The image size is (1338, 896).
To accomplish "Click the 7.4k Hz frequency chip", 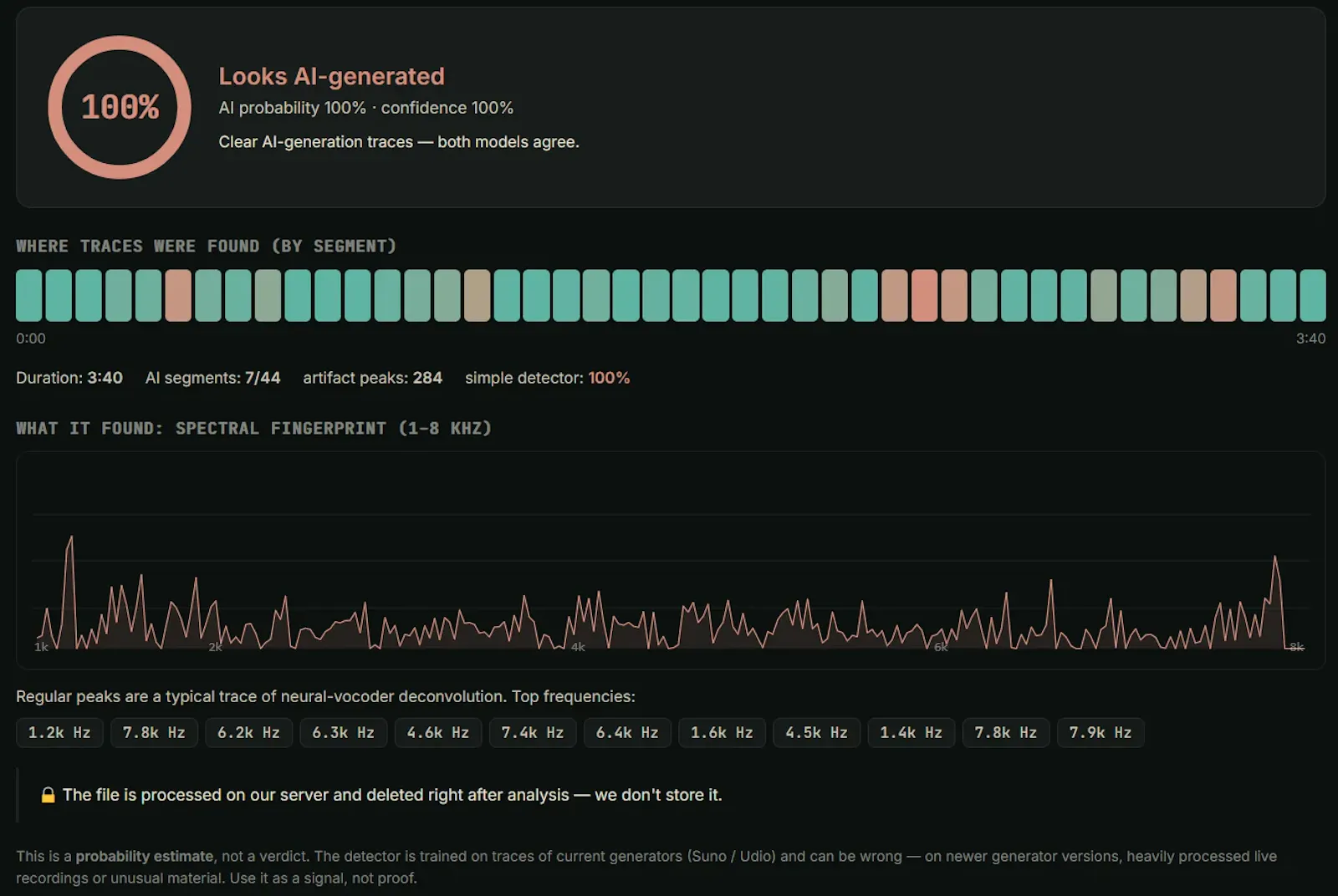I will point(532,733).
